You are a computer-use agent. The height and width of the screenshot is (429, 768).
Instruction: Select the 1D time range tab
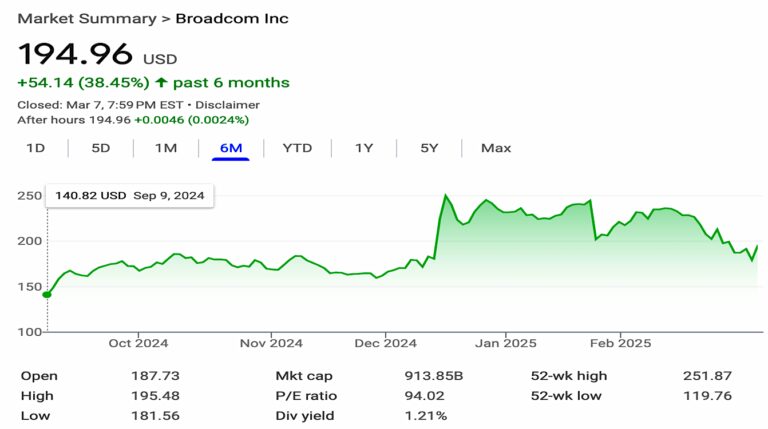coord(35,148)
